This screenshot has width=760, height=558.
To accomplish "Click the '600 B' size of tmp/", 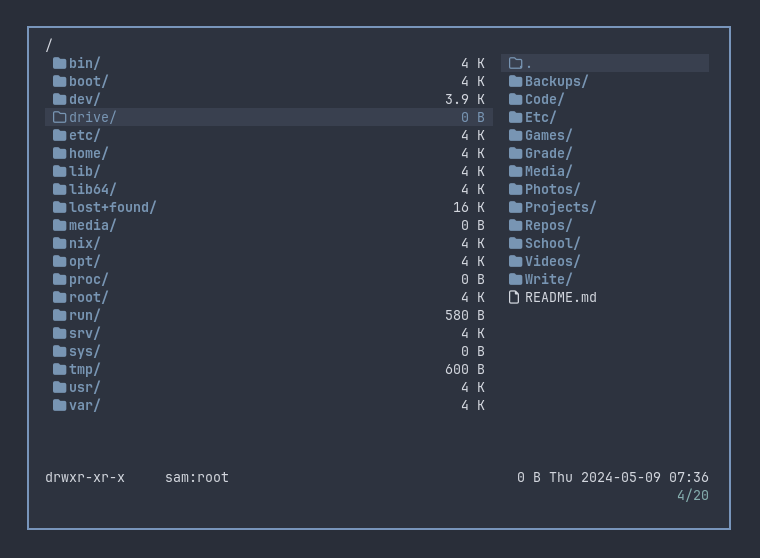I will coord(465,369).
